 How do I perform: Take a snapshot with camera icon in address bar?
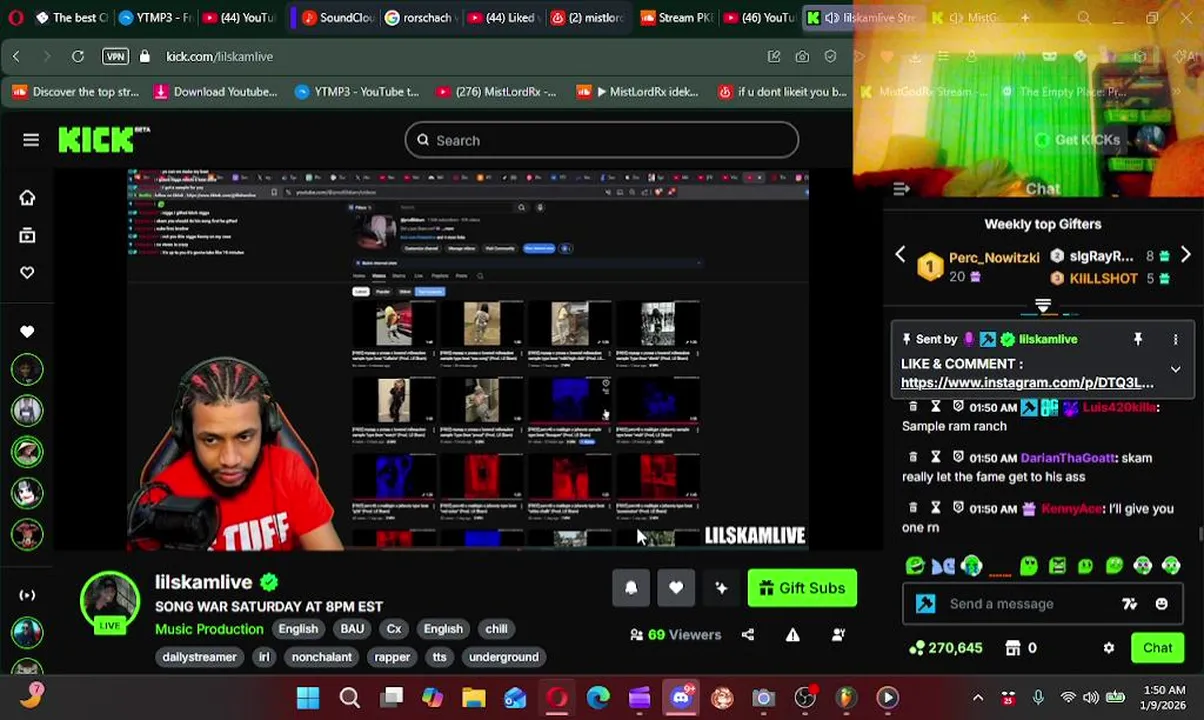tap(802, 57)
